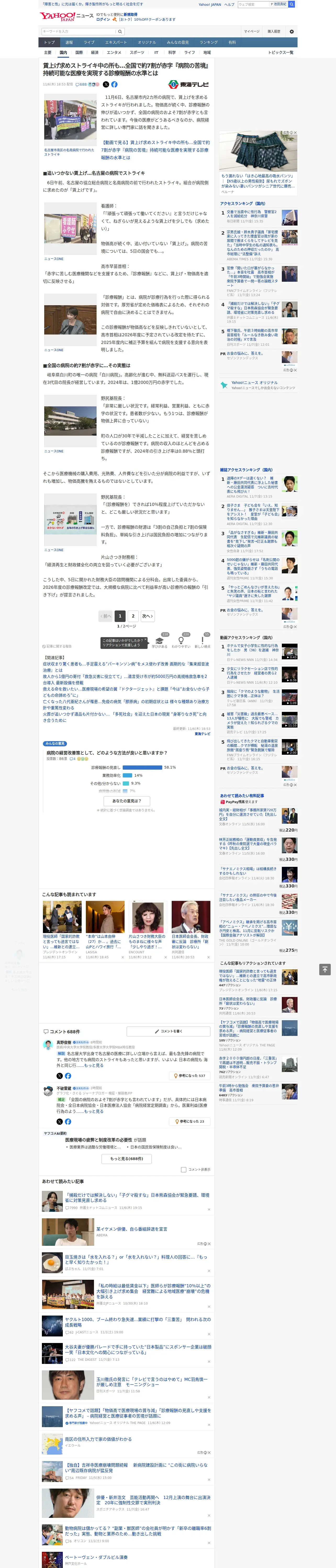Share 不破雷蔵 comment on X
Image resolution: width=336 pixels, height=1568 pixels.
click(x=60, y=1121)
